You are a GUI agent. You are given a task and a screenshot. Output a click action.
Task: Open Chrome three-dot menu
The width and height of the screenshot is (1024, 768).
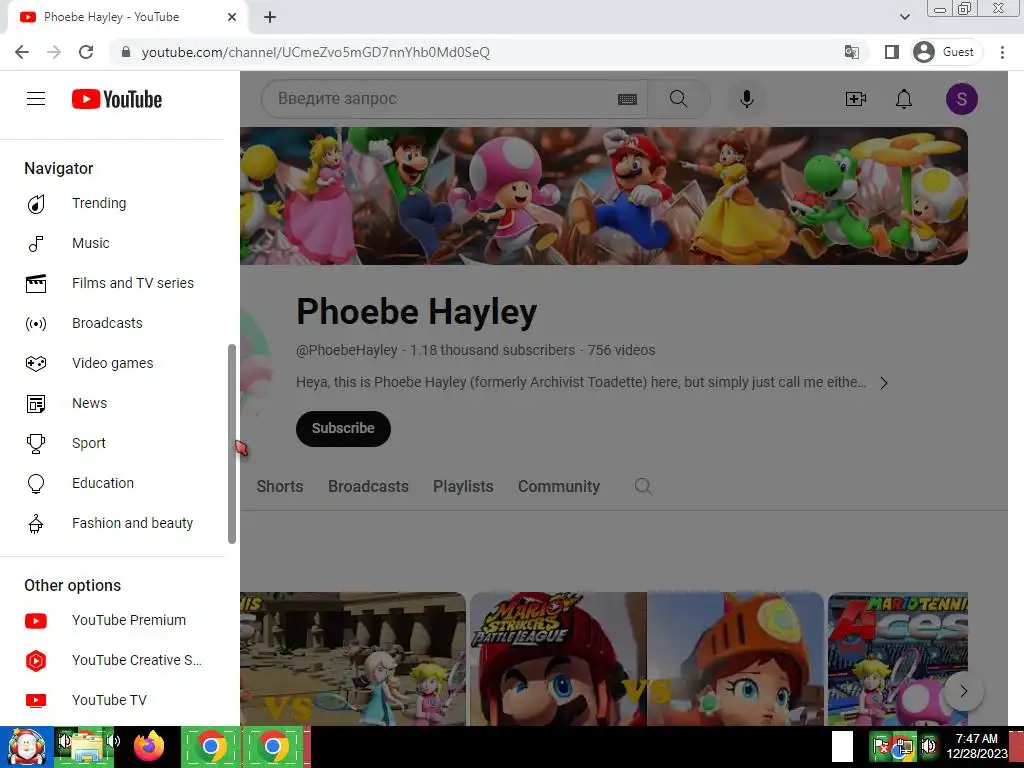[x=1002, y=52]
